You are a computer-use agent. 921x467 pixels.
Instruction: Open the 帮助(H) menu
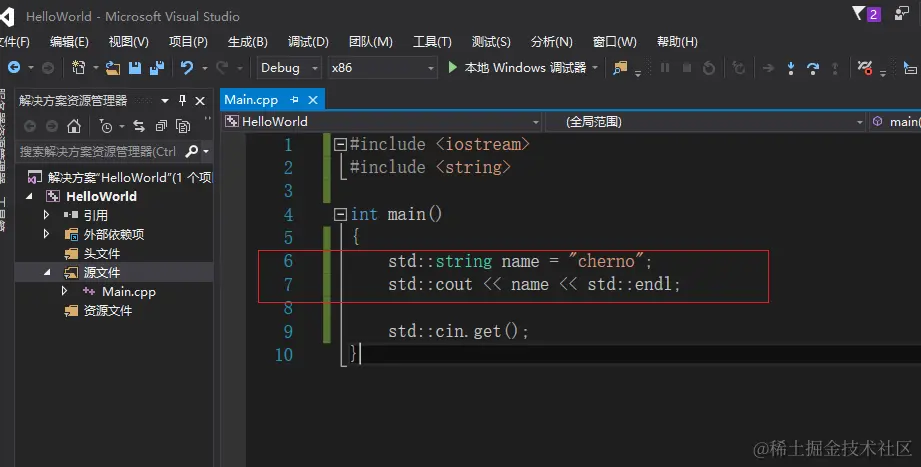(677, 42)
